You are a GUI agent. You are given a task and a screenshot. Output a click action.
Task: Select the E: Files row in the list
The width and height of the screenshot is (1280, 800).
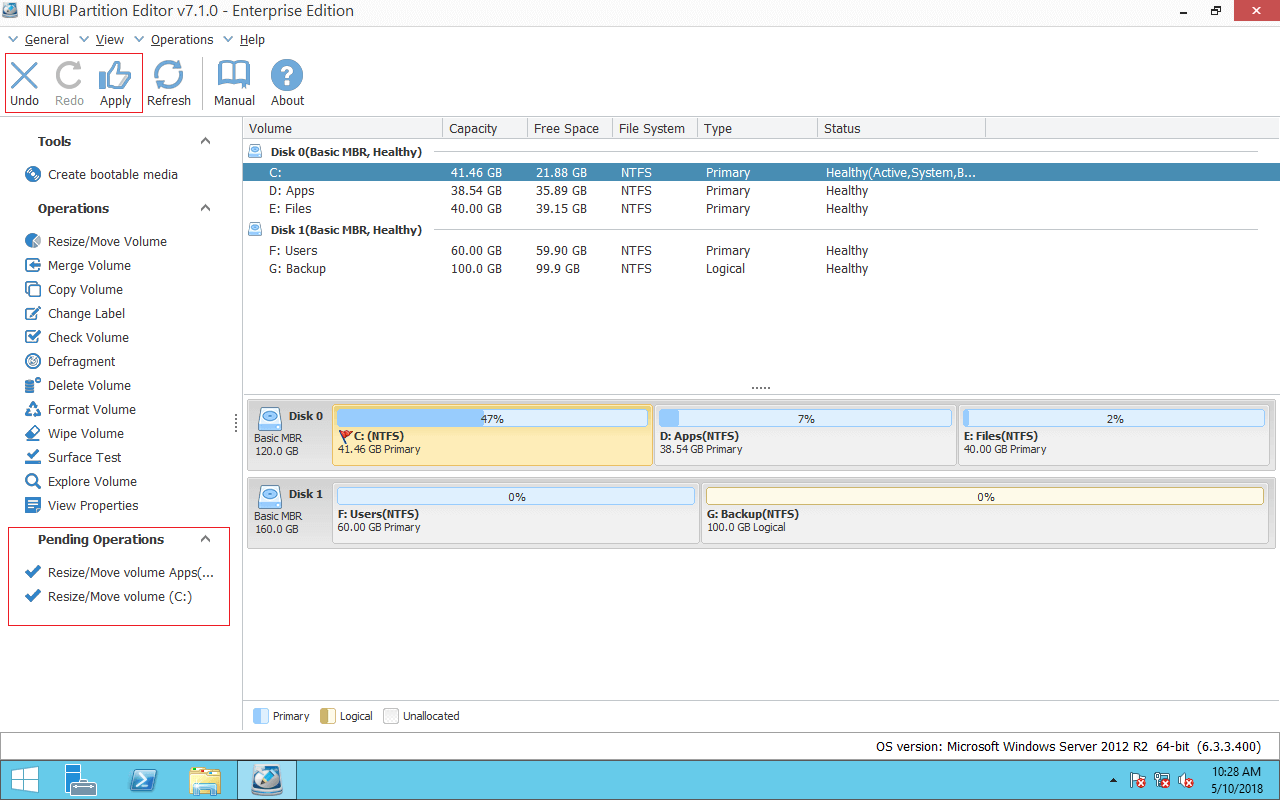pyautogui.click(x=762, y=209)
